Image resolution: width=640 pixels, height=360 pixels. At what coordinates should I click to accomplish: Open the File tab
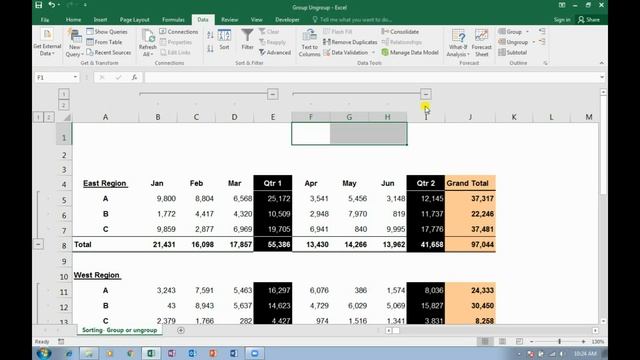tap(45, 20)
